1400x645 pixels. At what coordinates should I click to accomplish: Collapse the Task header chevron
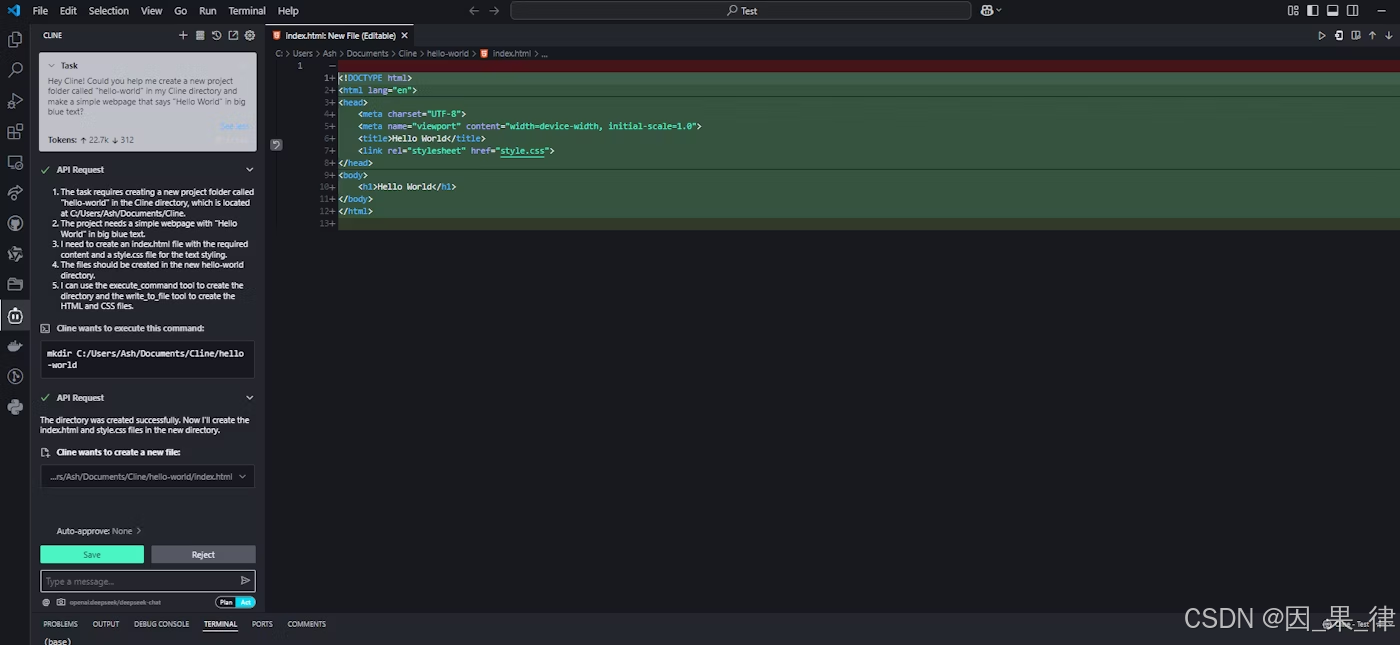click(51, 65)
